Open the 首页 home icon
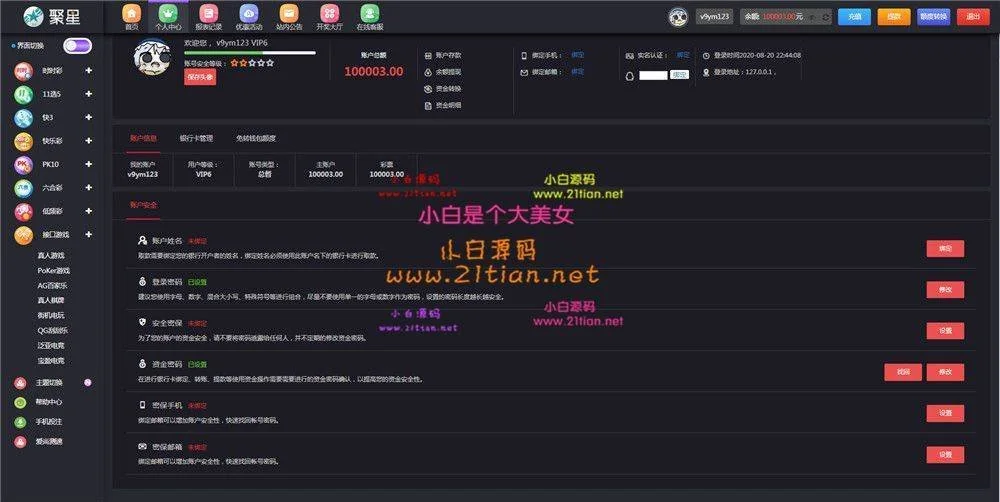The width and height of the screenshot is (1000, 502). [132, 14]
